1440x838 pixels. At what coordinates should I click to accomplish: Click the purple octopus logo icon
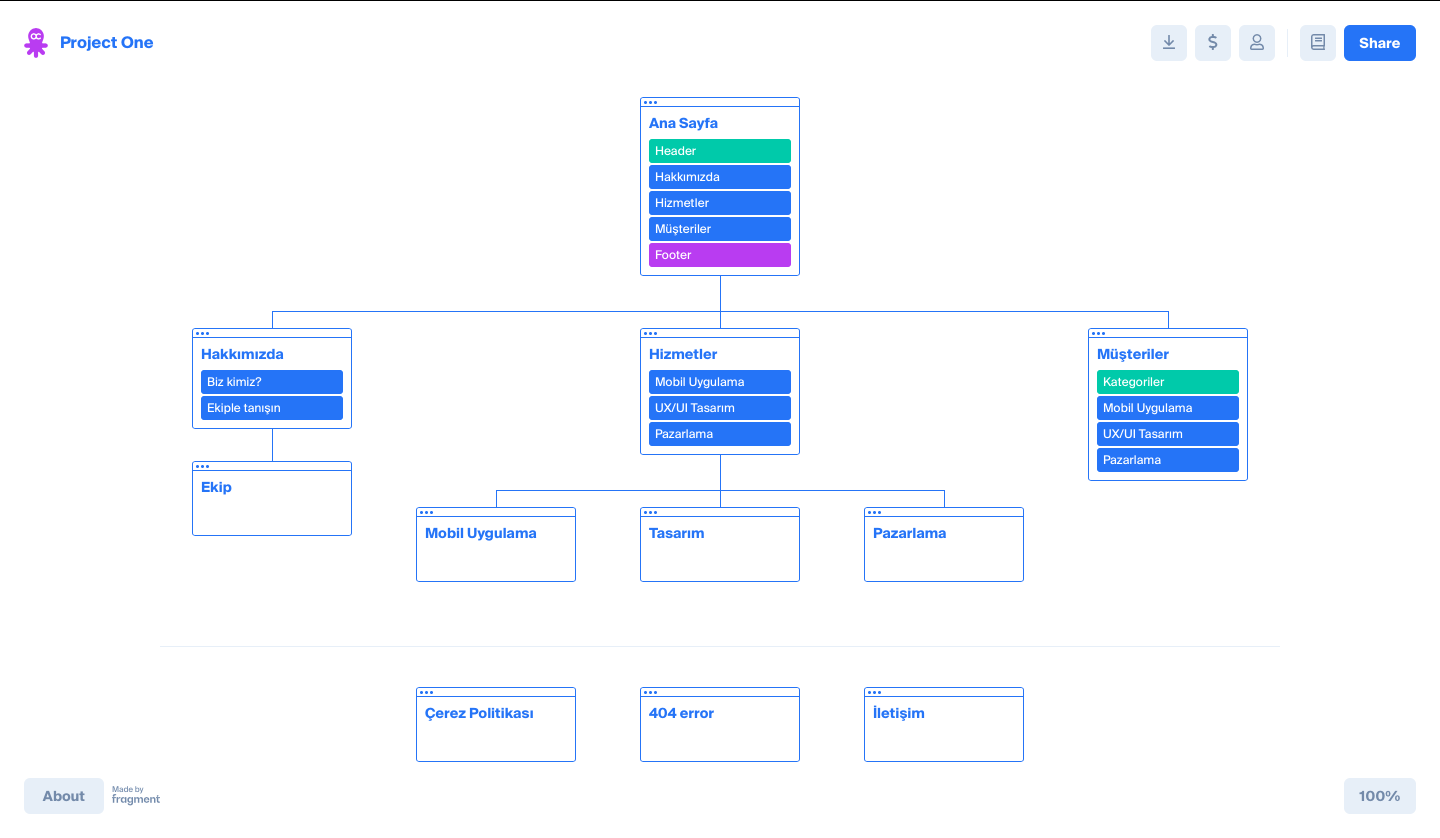pos(36,43)
